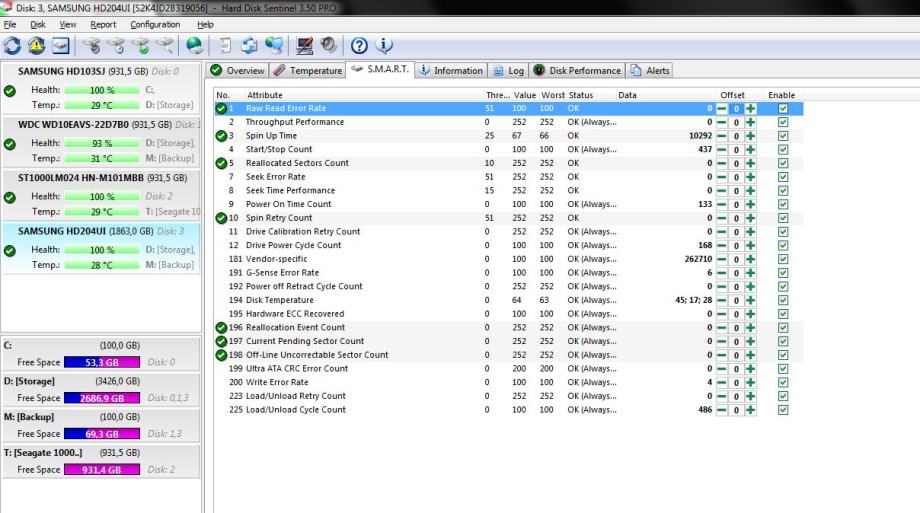The height and width of the screenshot is (513, 920).
Task: Decrease offset with minus for Seek Time Performance
Action: pos(722,191)
